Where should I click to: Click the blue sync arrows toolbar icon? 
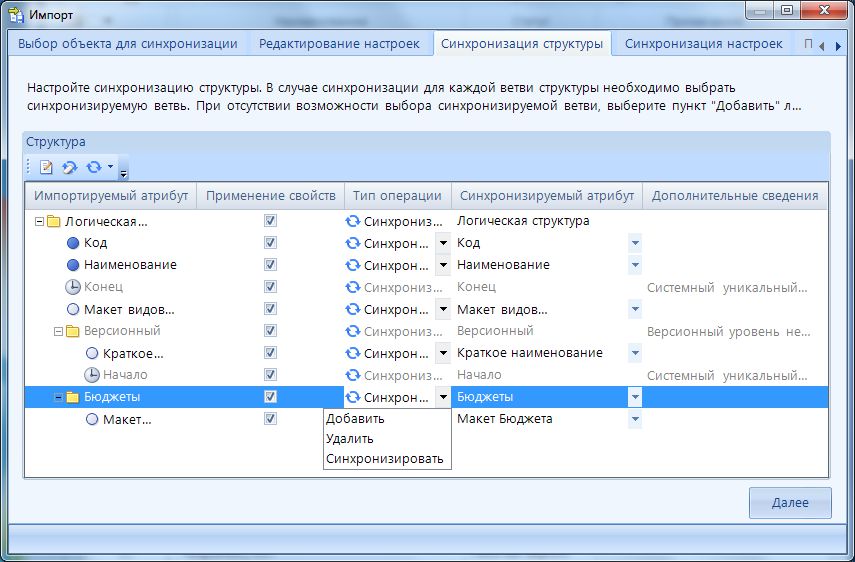click(x=93, y=166)
